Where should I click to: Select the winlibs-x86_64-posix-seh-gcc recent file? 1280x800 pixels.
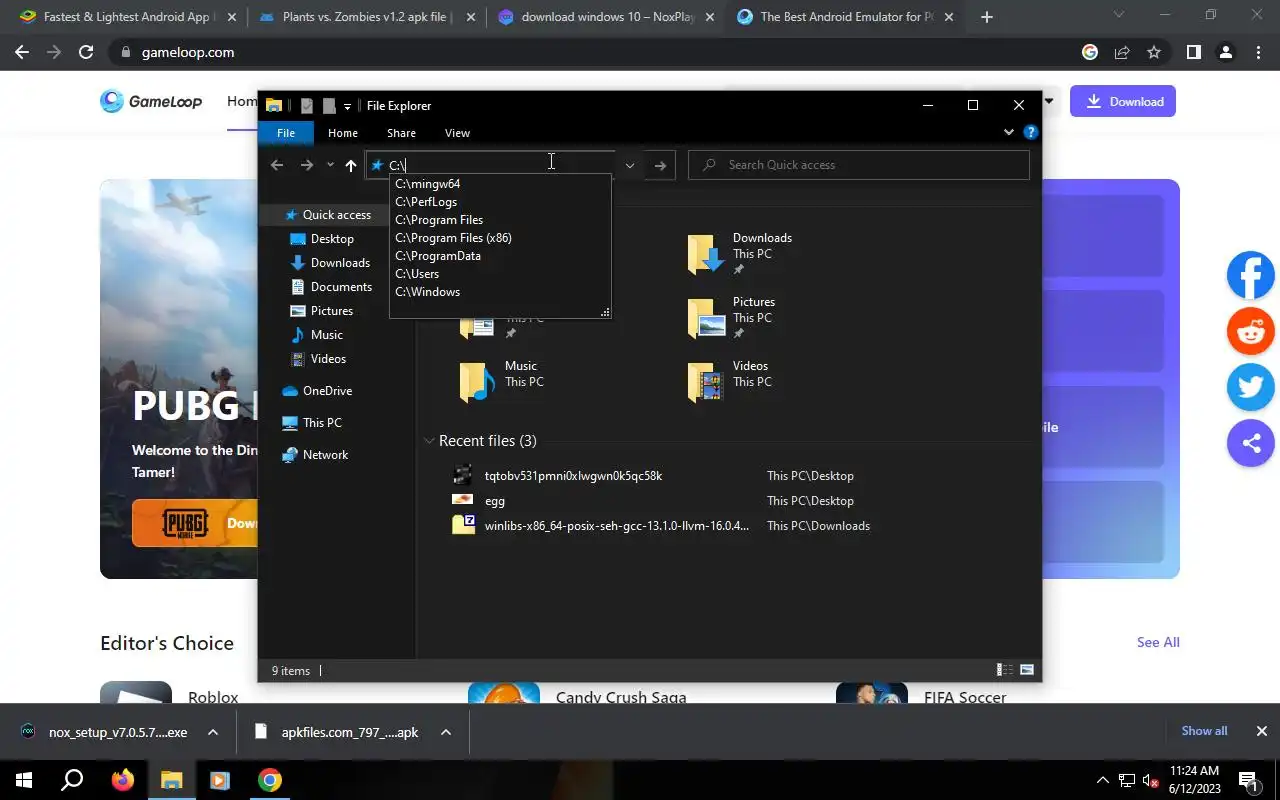616,526
